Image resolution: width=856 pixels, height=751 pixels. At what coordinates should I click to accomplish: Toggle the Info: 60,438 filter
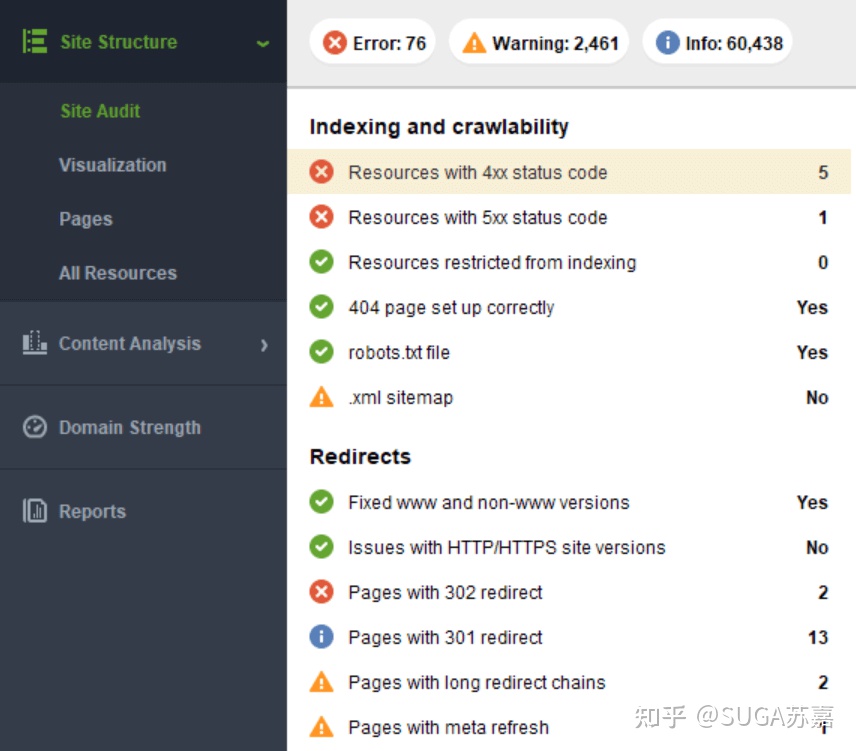pyautogui.click(x=718, y=43)
